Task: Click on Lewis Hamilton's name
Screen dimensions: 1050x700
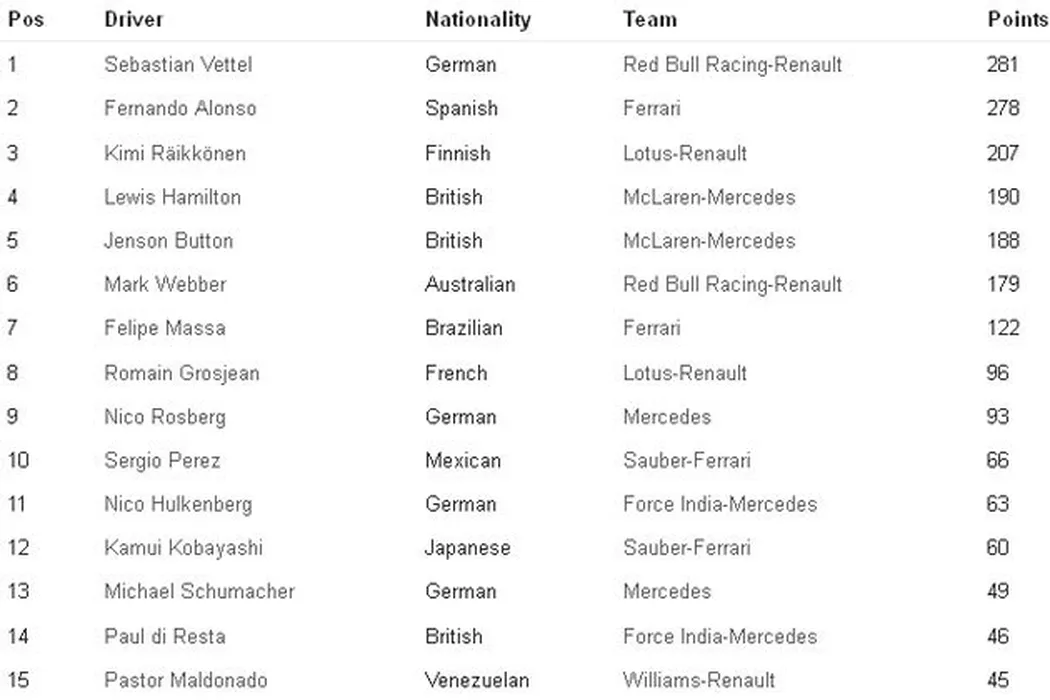Action: tap(172, 197)
